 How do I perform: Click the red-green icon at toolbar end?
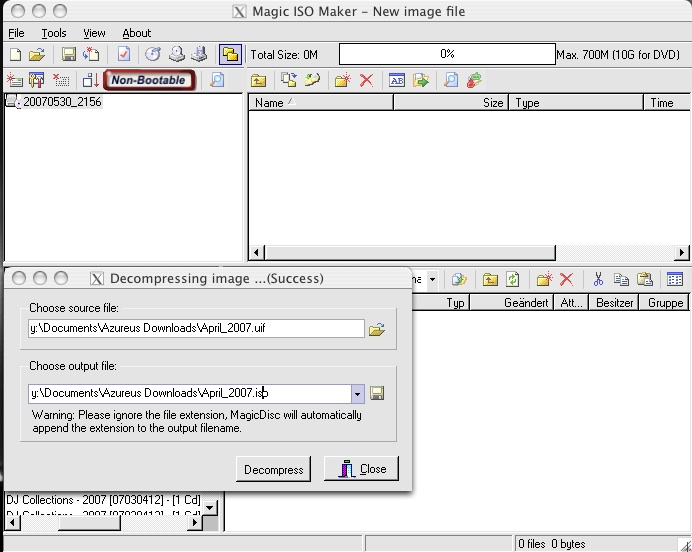point(474,80)
